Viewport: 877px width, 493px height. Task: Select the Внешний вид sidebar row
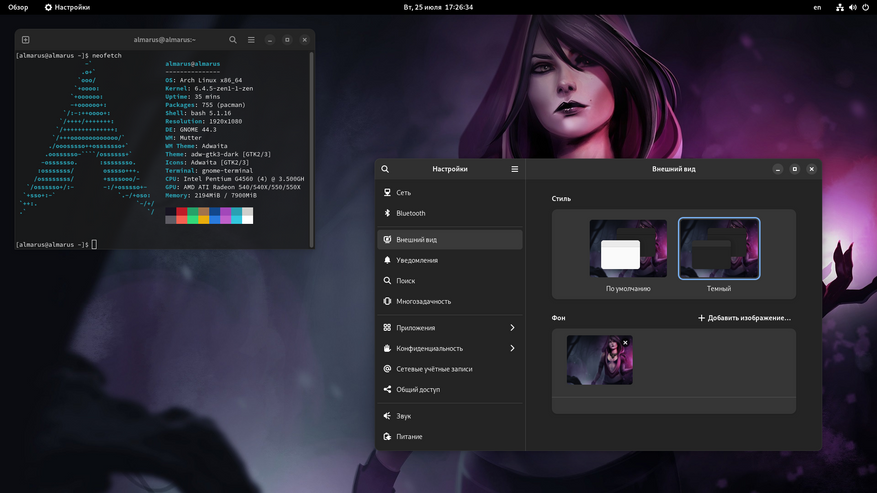tap(450, 240)
